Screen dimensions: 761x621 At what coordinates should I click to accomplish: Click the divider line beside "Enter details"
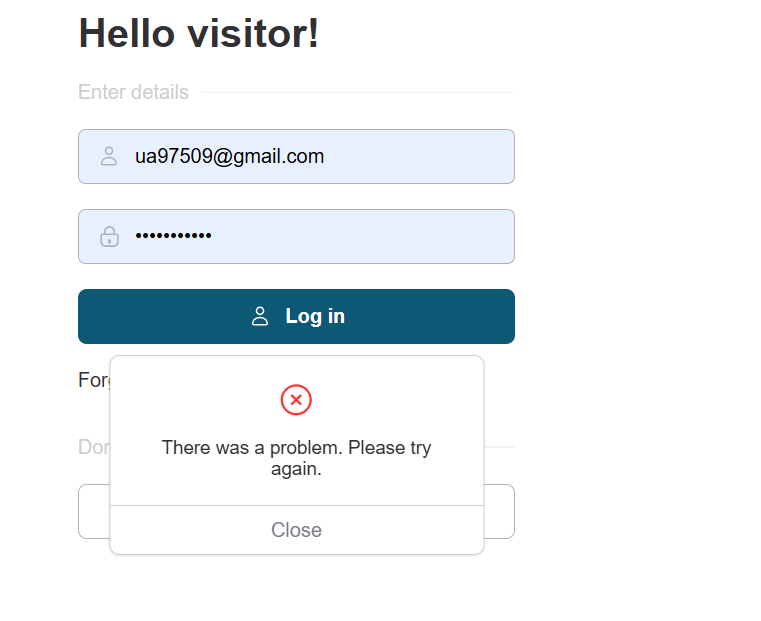pos(357,93)
